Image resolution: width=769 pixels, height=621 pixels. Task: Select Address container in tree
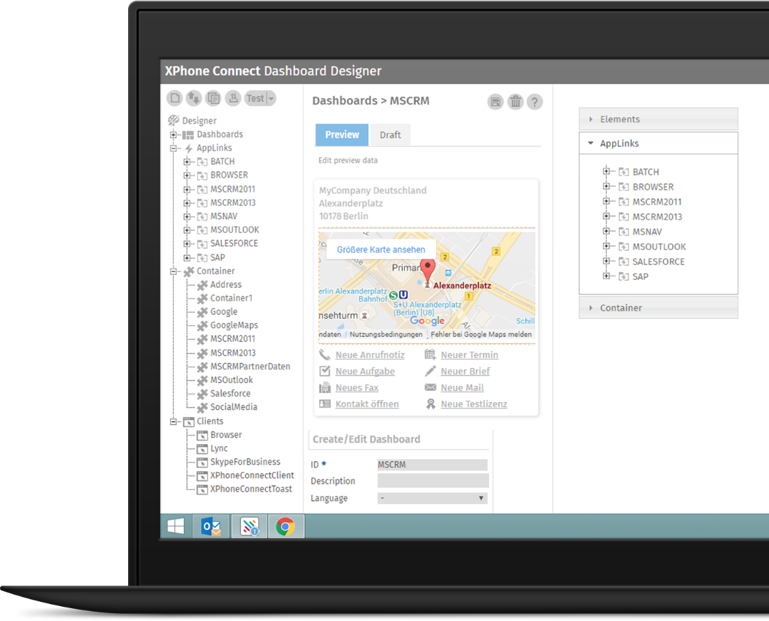(x=226, y=285)
